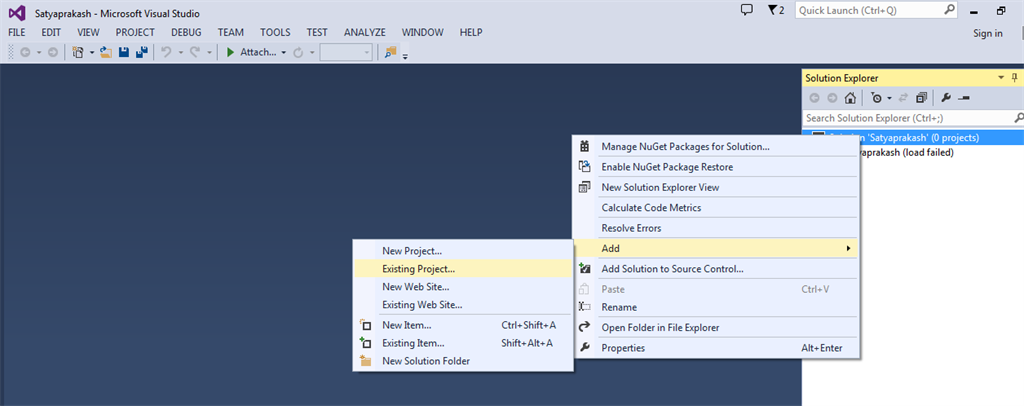Click Open Folder in File Explorer
Screen dimensions: 1024x406
coord(659,327)
